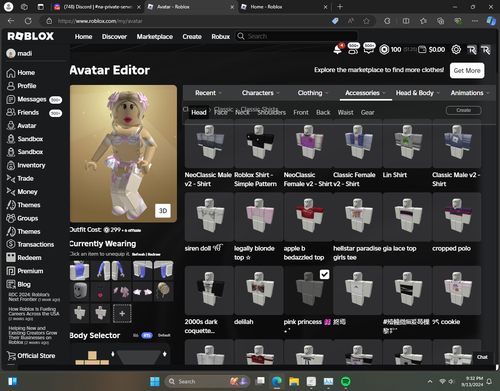
Task: Select the Head accessories sub-tab
Action: coord(199,112)
